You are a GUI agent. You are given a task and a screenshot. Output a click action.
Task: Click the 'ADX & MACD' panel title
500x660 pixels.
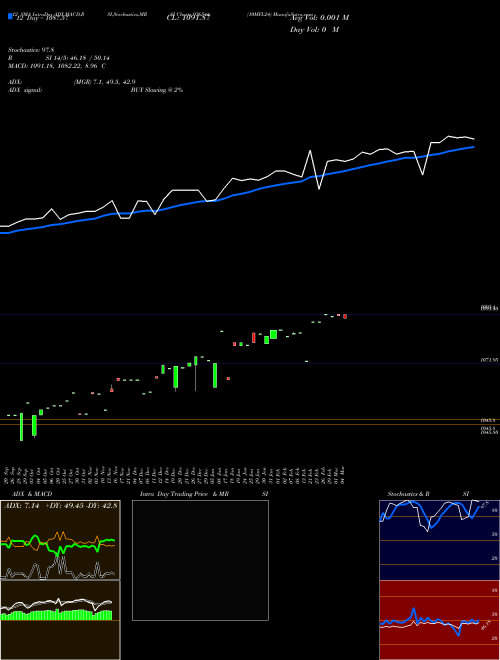point(32,494)
